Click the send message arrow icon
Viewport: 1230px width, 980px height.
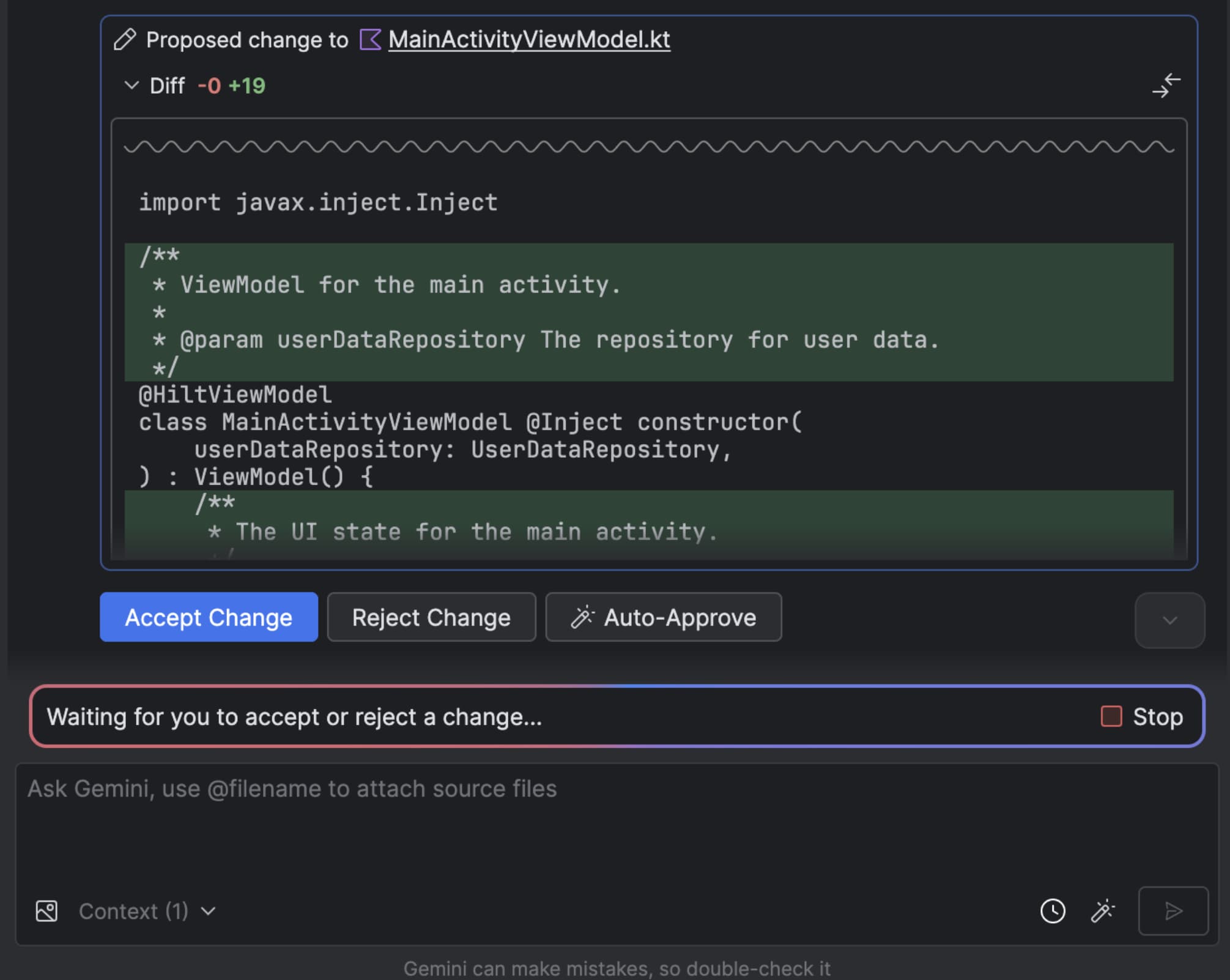pyautogui.click(x=1173, y=911)
